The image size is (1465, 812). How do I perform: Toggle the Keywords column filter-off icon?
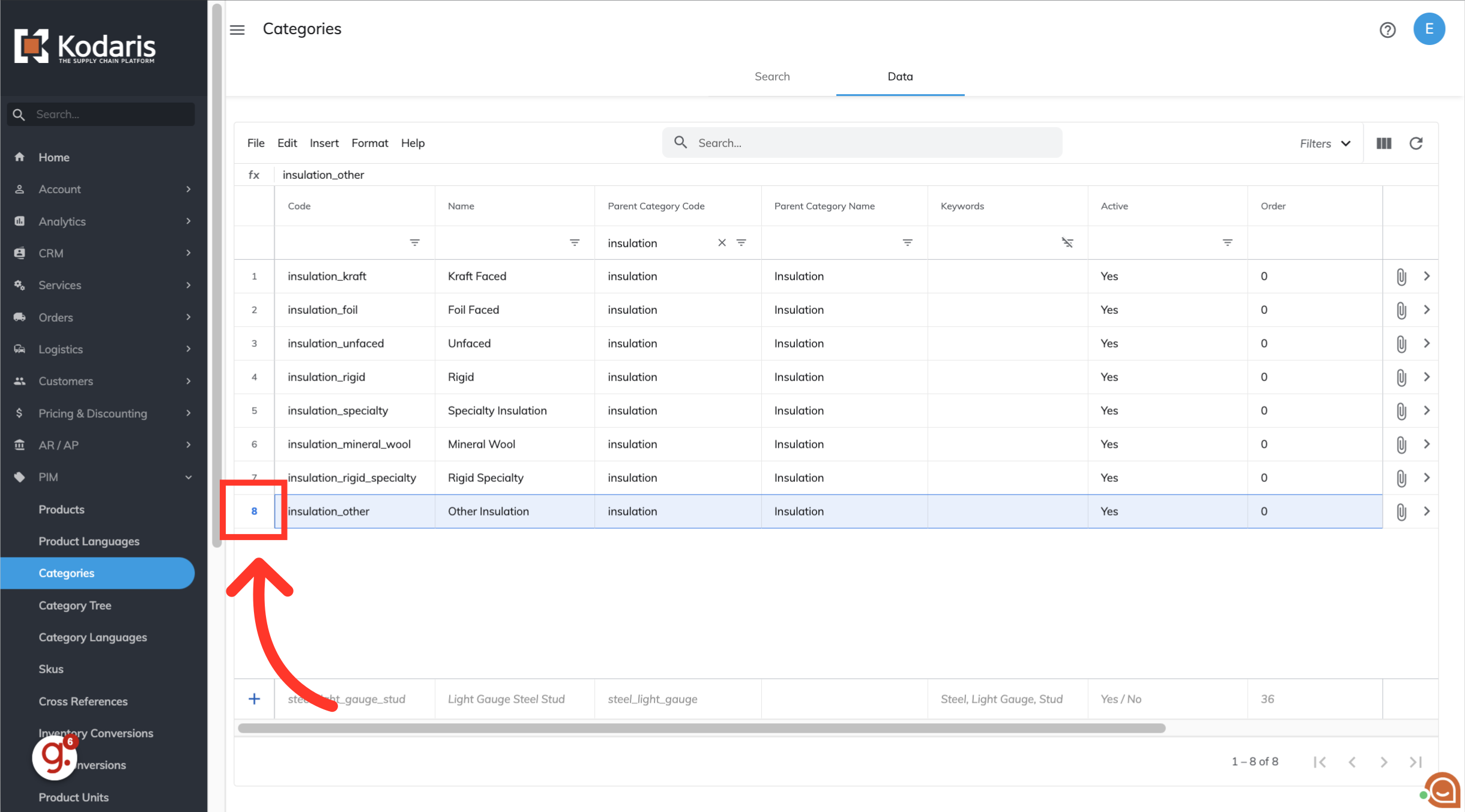1067,242
